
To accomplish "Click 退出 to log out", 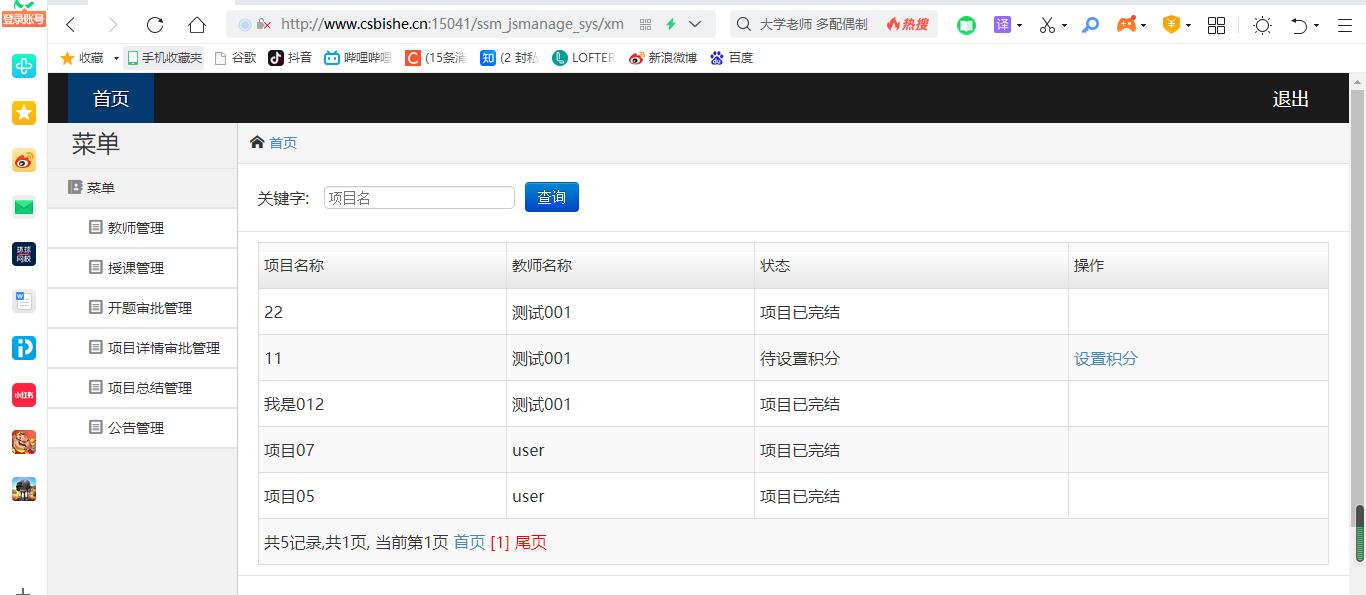I will pyautogui.click(x=1290, y=99).
